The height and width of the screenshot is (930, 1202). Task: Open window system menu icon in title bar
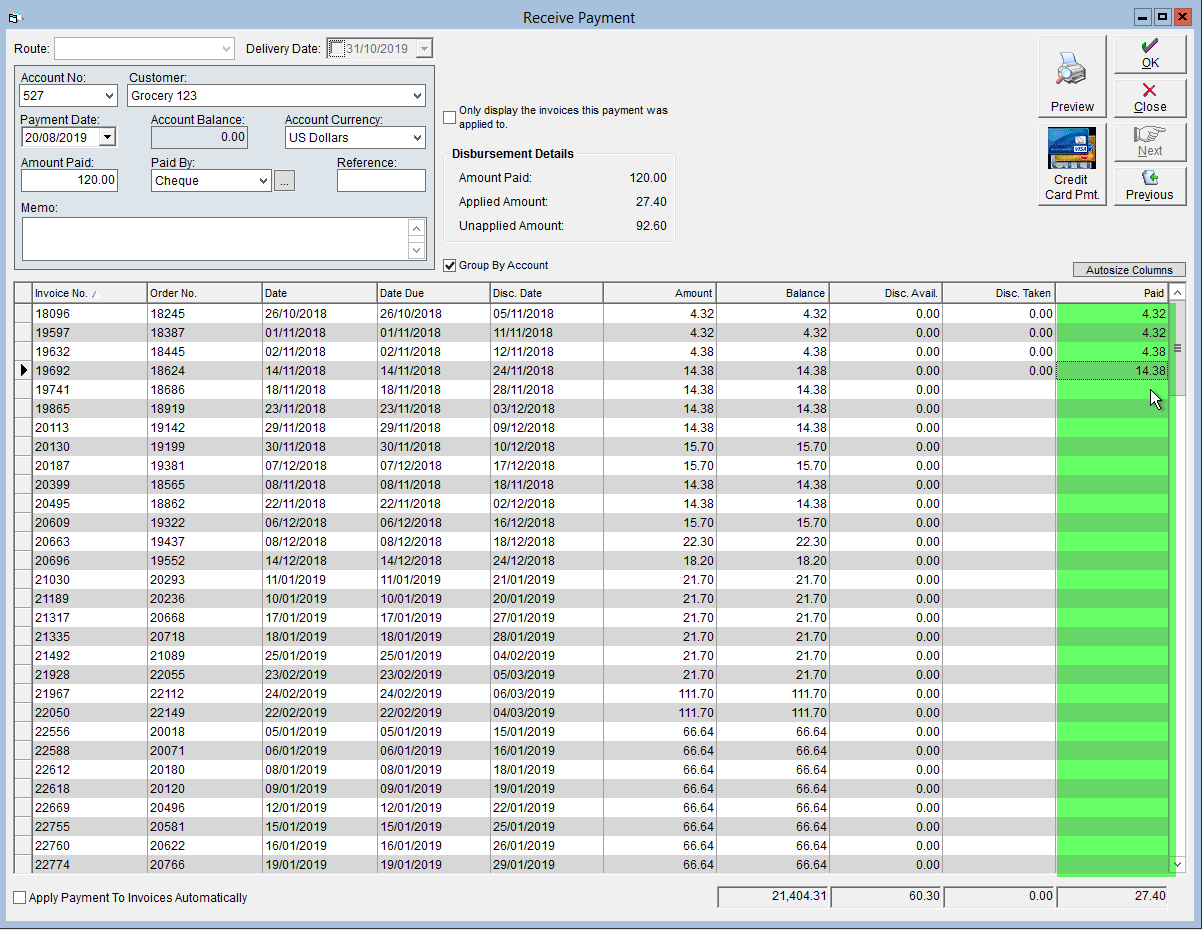(15, 18)
